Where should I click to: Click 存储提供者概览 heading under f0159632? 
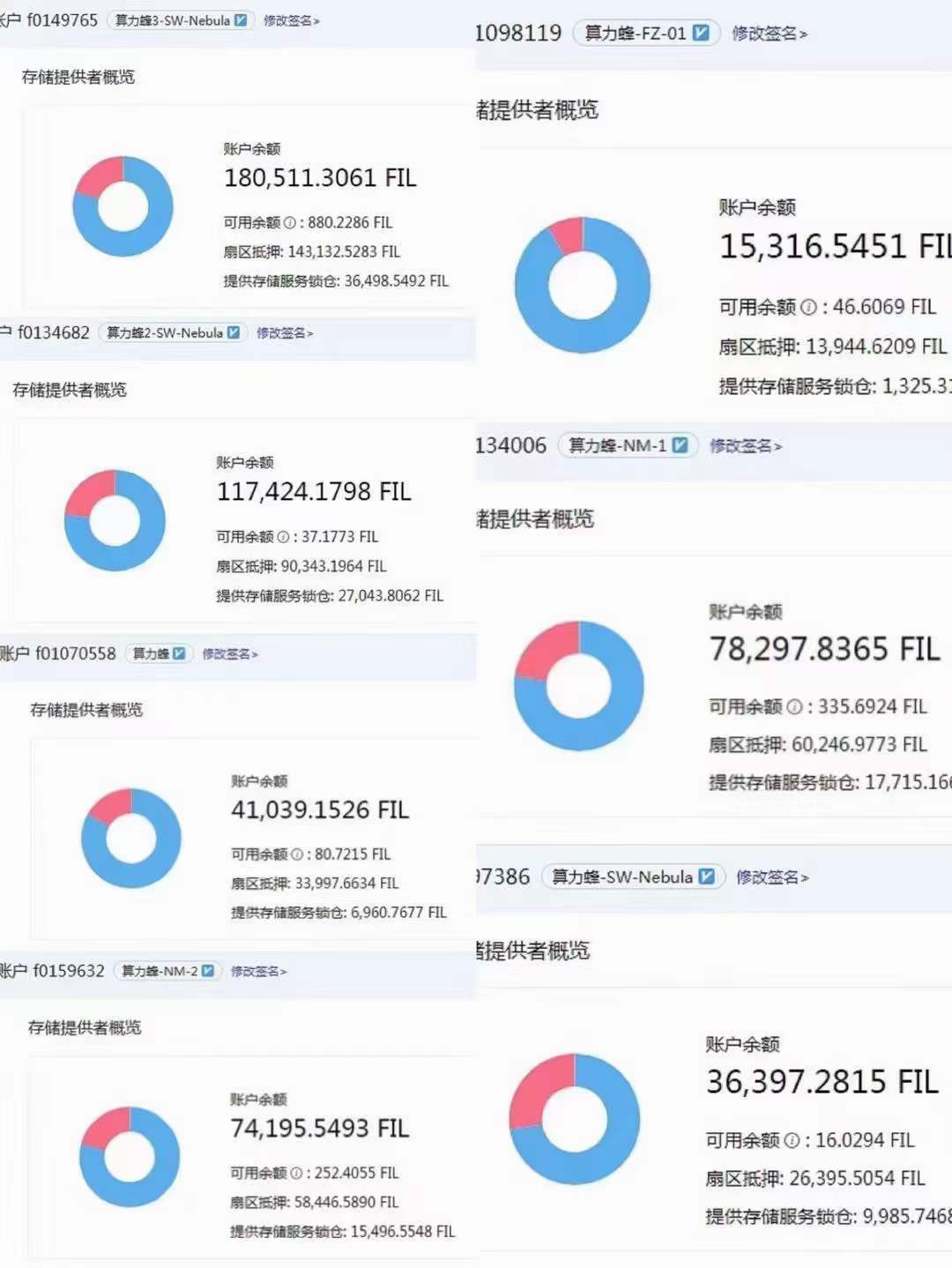coord(85,1027)
